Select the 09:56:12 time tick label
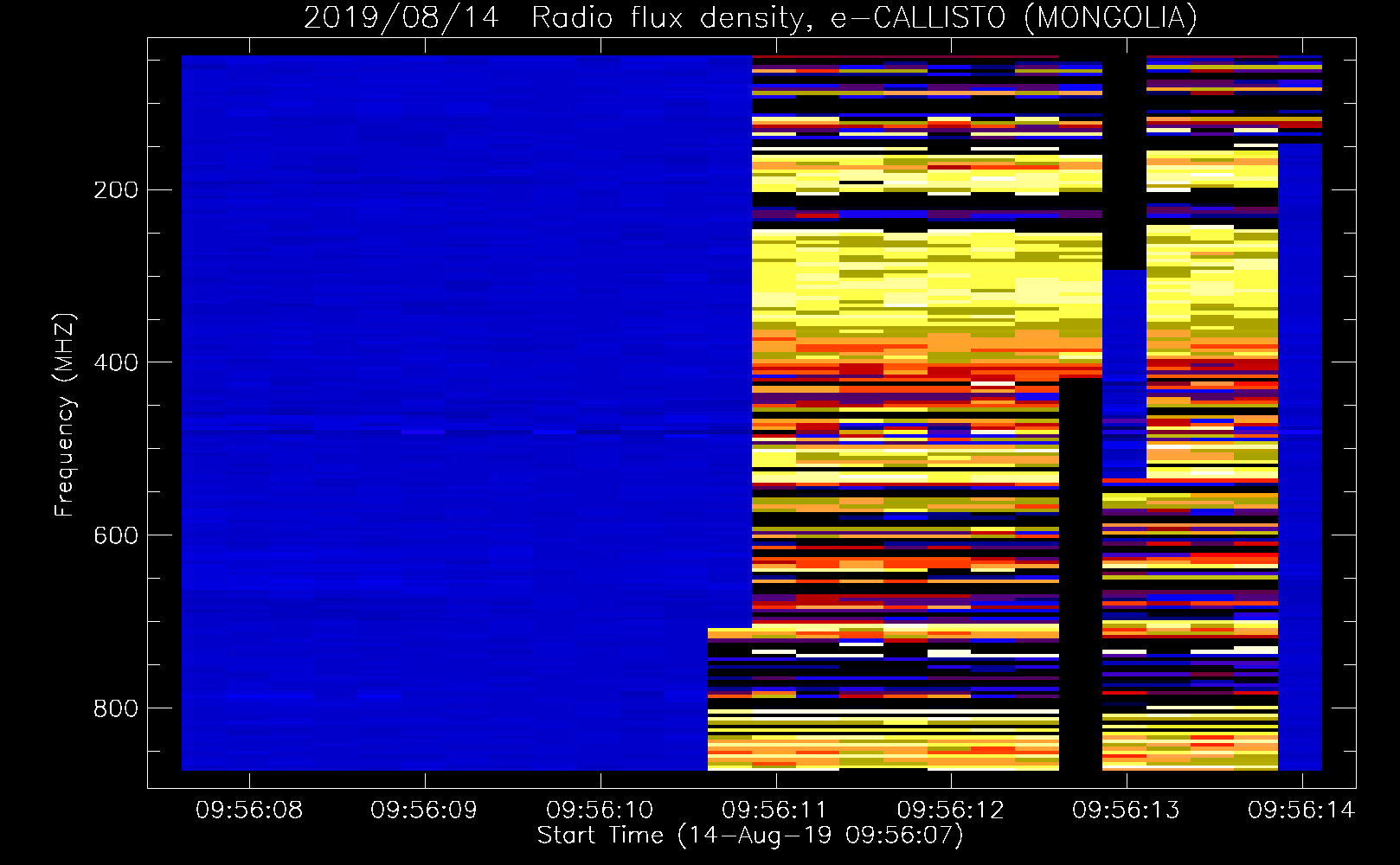The height and width of the screenshot is (865, 1400). [951, 811]
